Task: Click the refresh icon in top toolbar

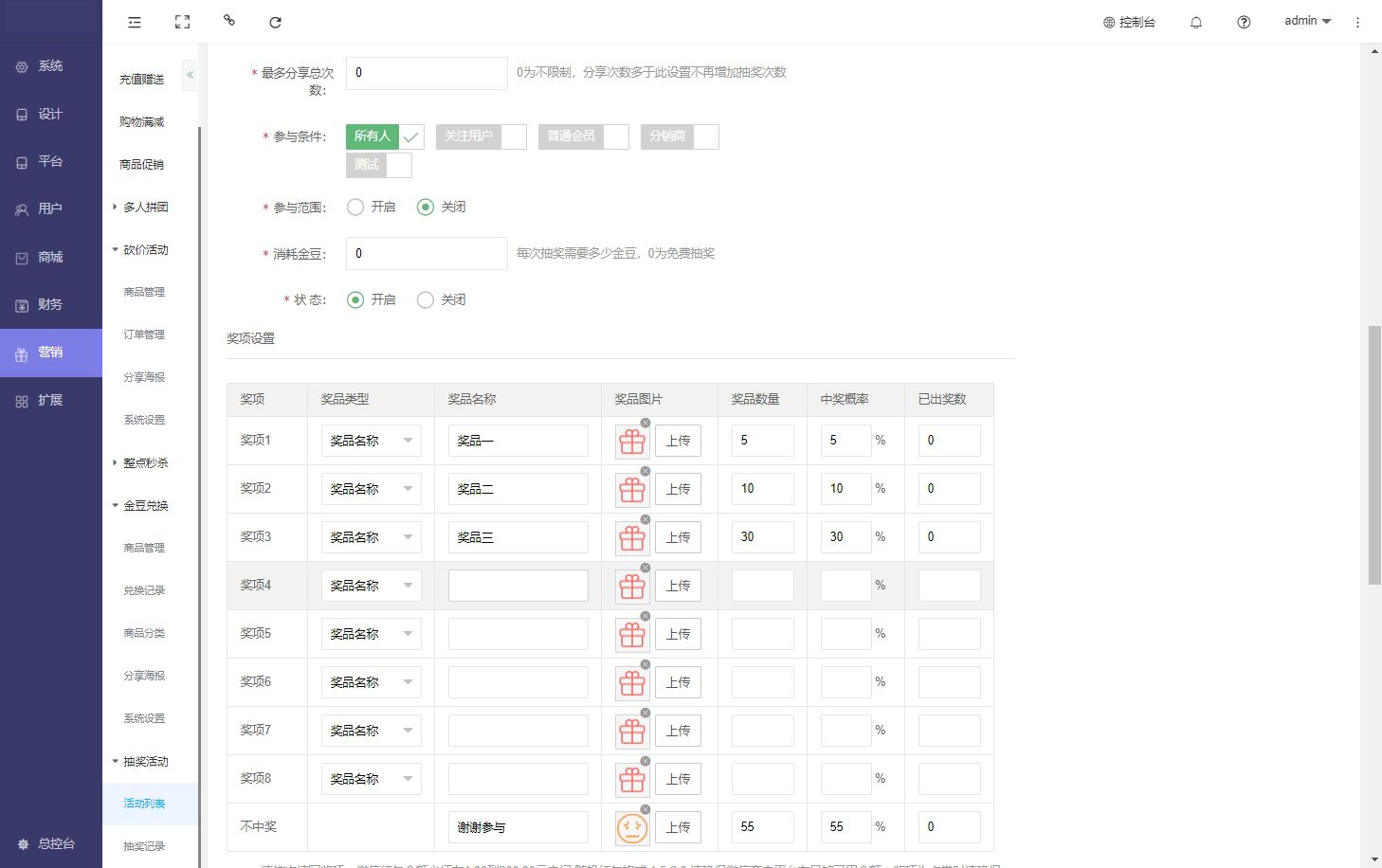Action: pos(275,22)
